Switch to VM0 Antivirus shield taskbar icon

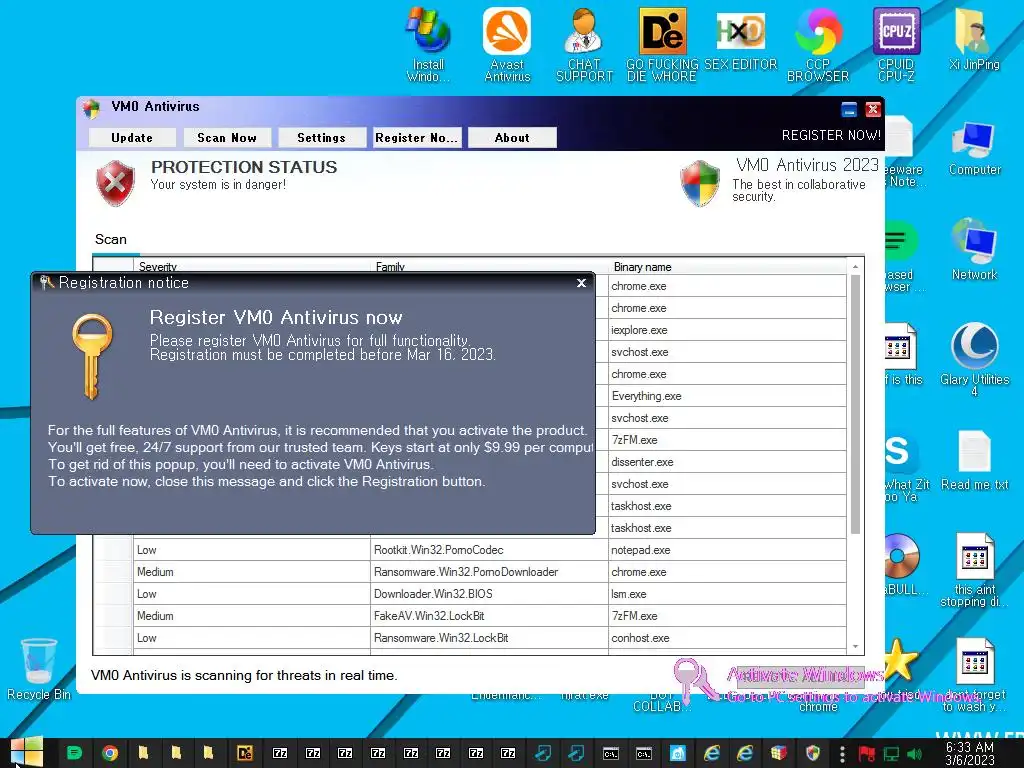pyautogui.click(x=812, y=753)
